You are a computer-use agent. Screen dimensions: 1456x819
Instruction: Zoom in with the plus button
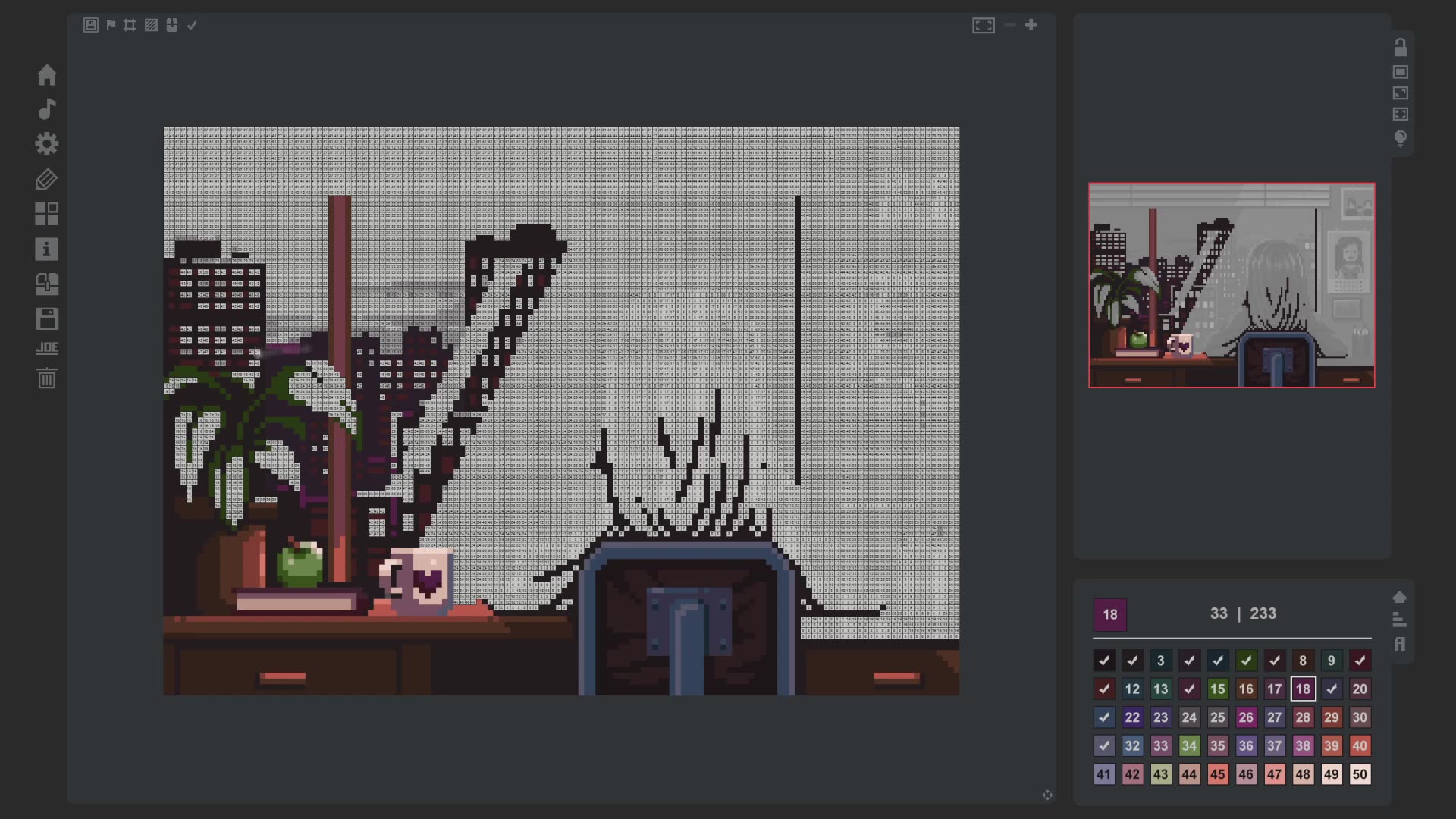click(x=1031, y=25)
